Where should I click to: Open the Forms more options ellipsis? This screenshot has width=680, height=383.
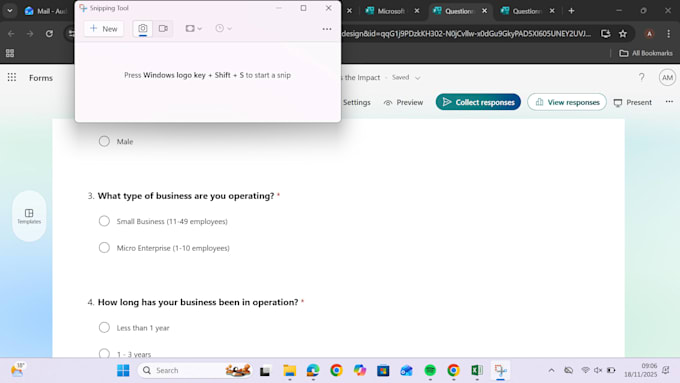coord(669,102)
